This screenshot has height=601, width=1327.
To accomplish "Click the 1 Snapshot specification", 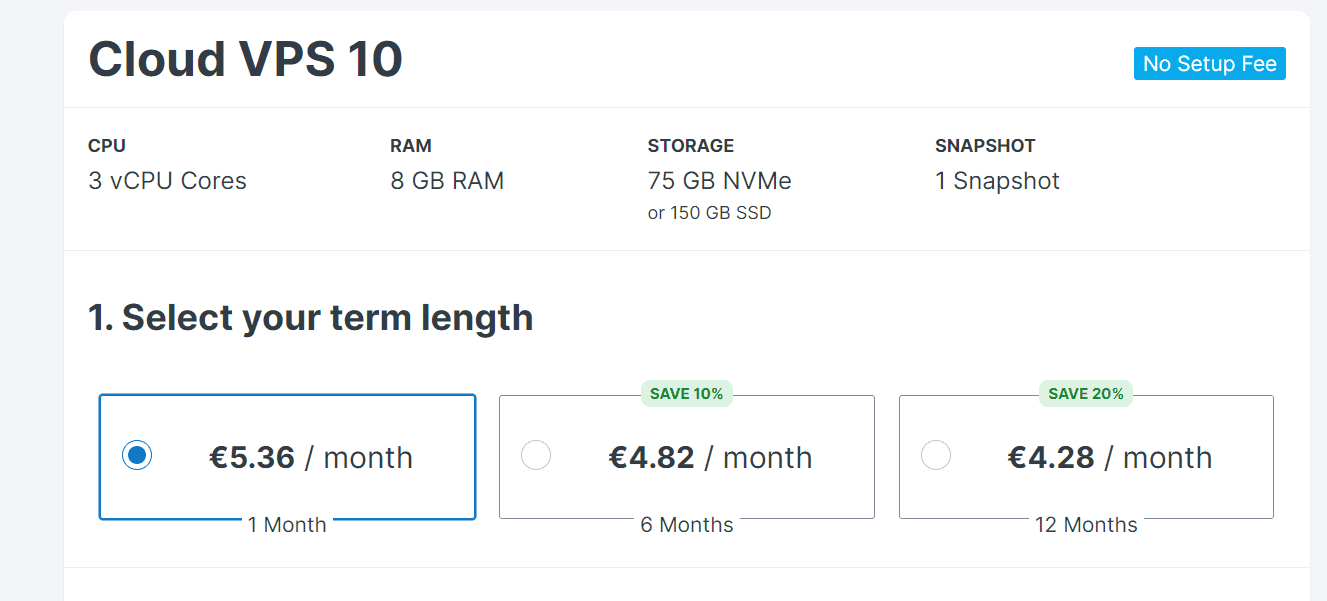I will point(997,181).
